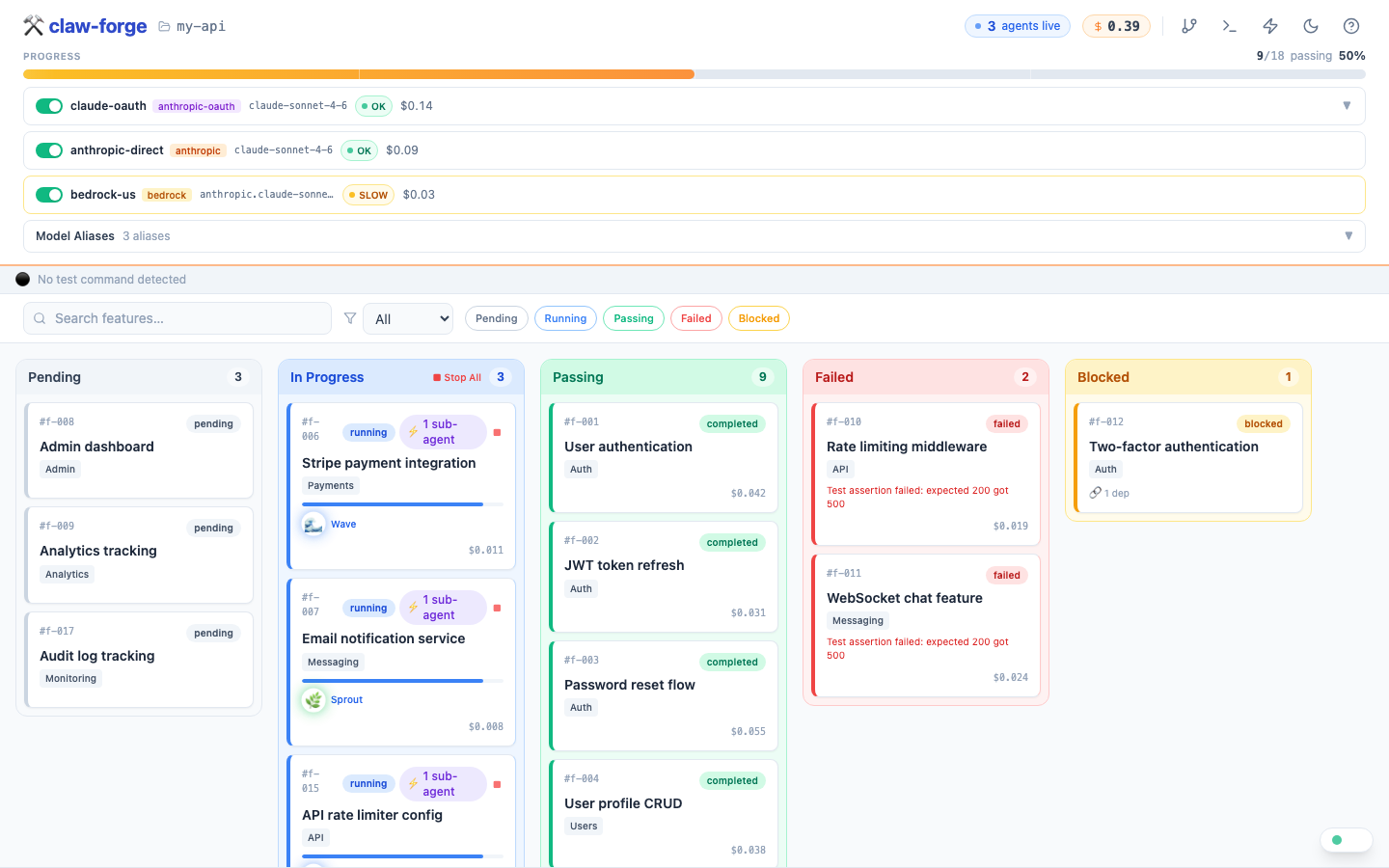The image size is (1389, 868).
Task: Click the Payments tag on Stripe card
Action: [x=331, y=486]
